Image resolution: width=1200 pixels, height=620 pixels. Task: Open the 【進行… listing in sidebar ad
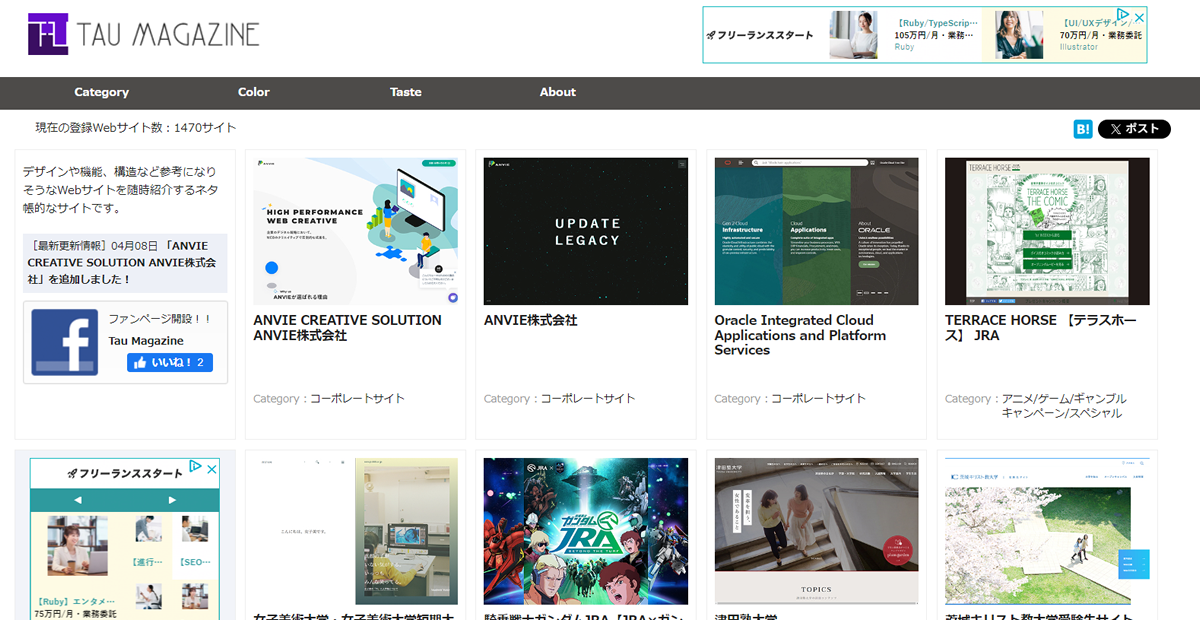(148, 562)
